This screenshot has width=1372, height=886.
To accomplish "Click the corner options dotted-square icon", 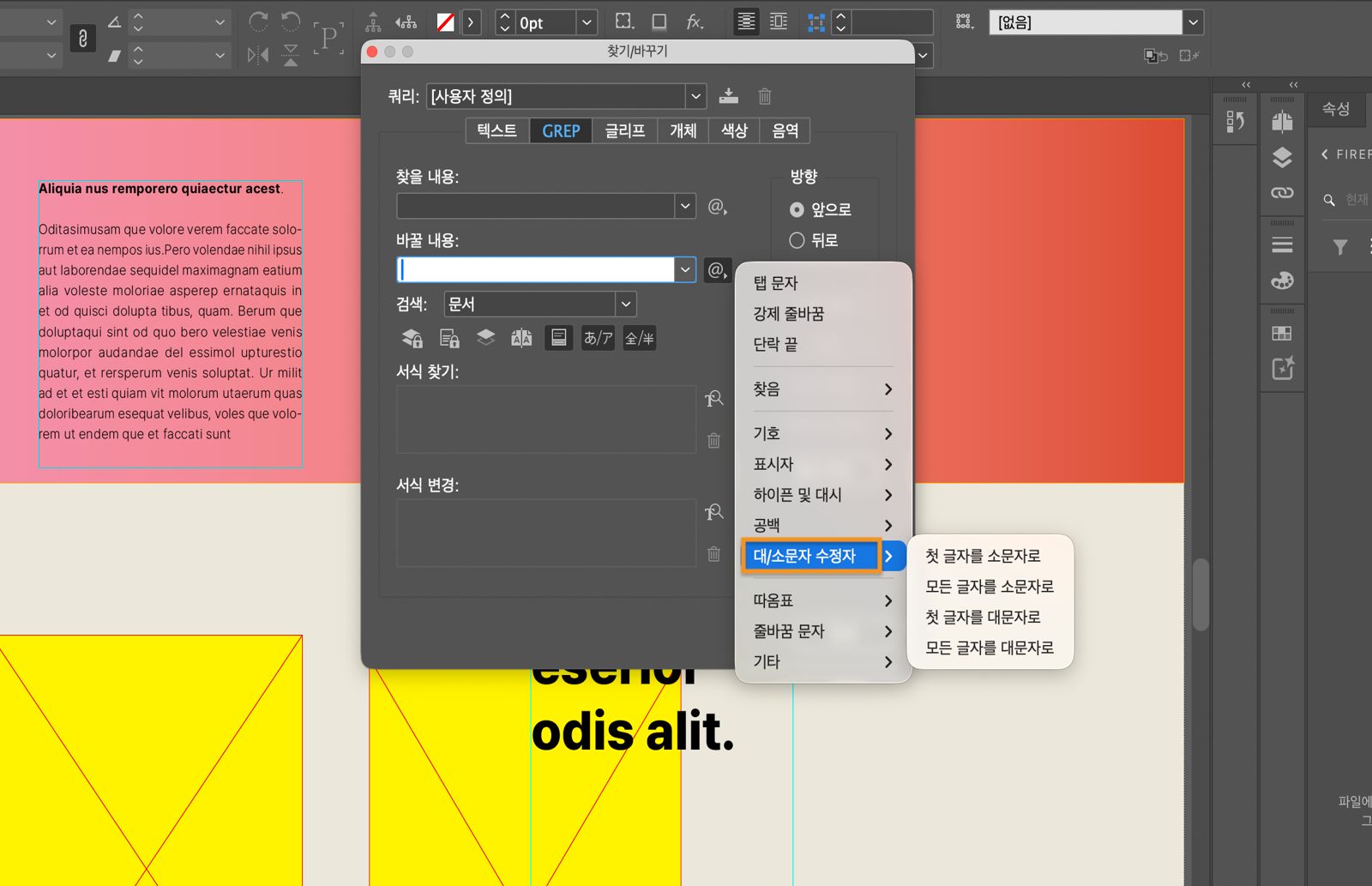I will point(625,22).
